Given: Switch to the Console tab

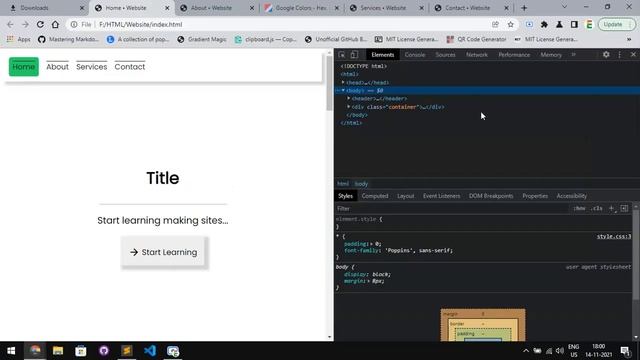Looking at the screenshot, I should tap(415, 55).
